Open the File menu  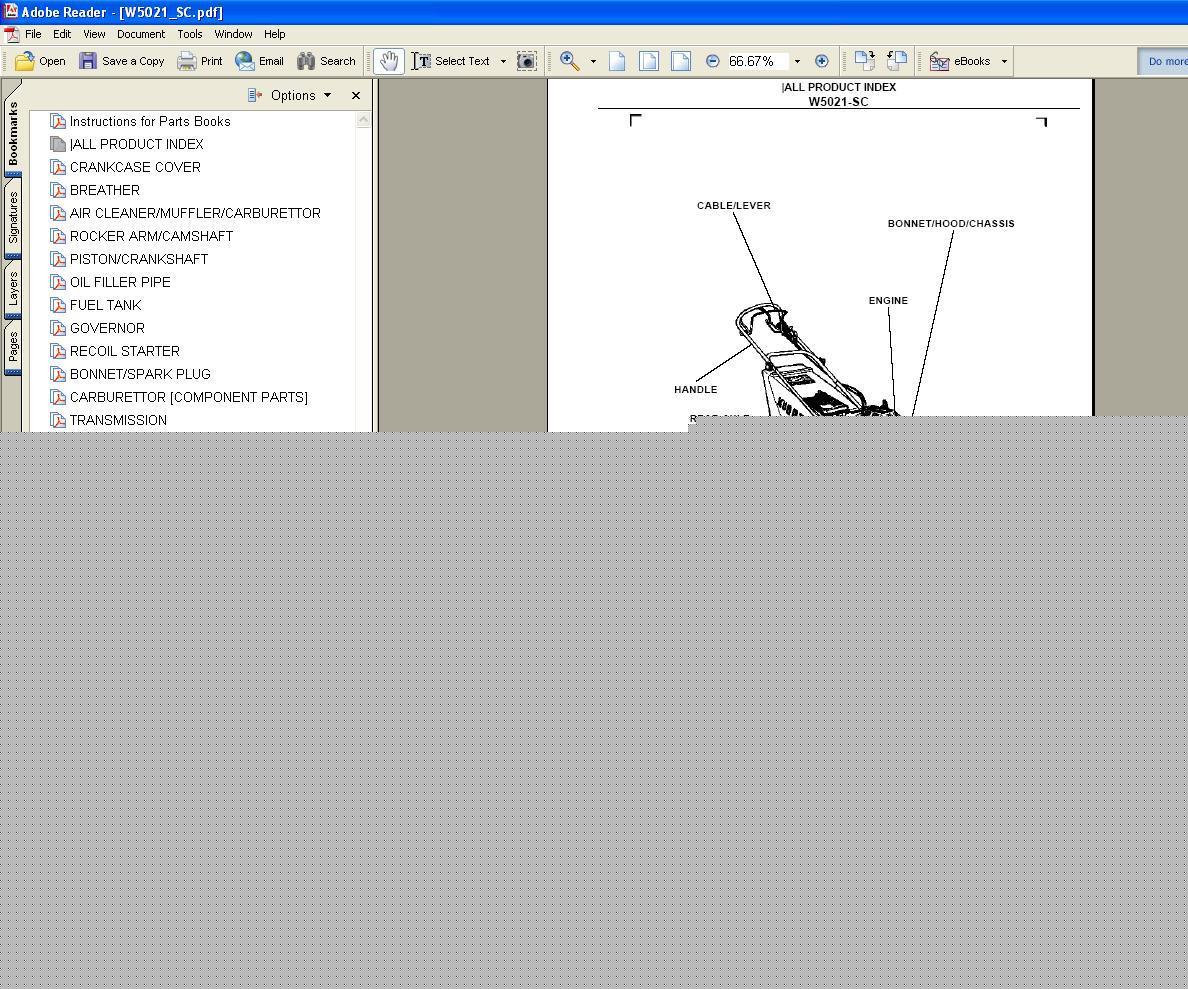(33, 34)
